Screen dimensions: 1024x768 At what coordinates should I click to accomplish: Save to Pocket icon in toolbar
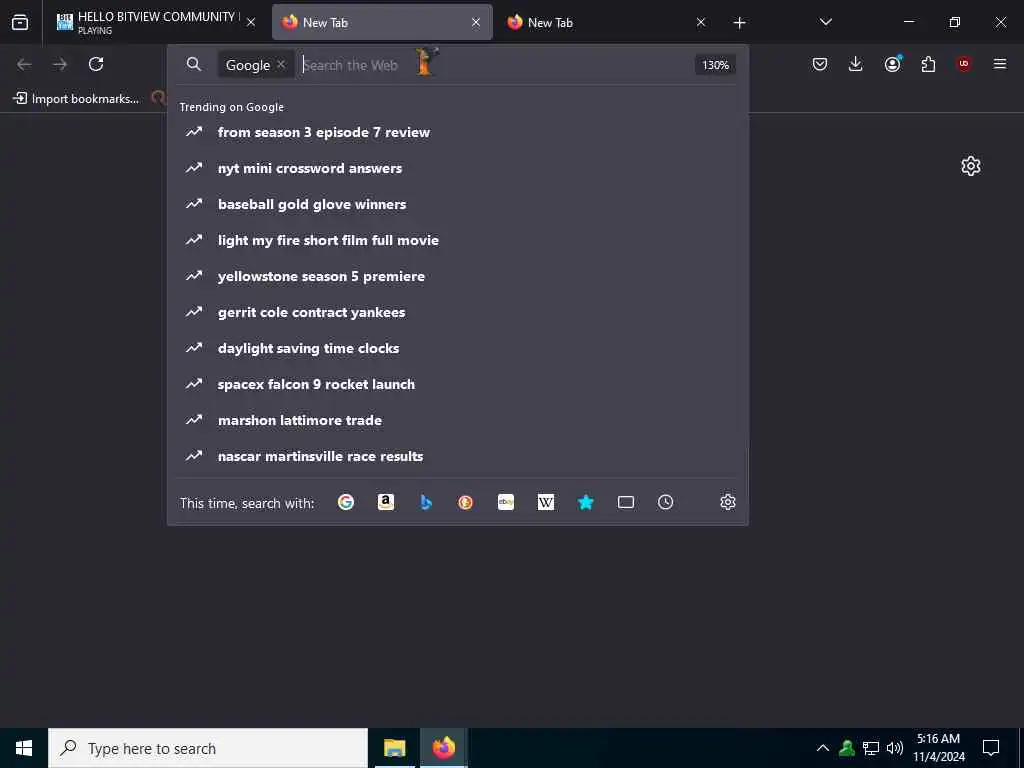820,64
